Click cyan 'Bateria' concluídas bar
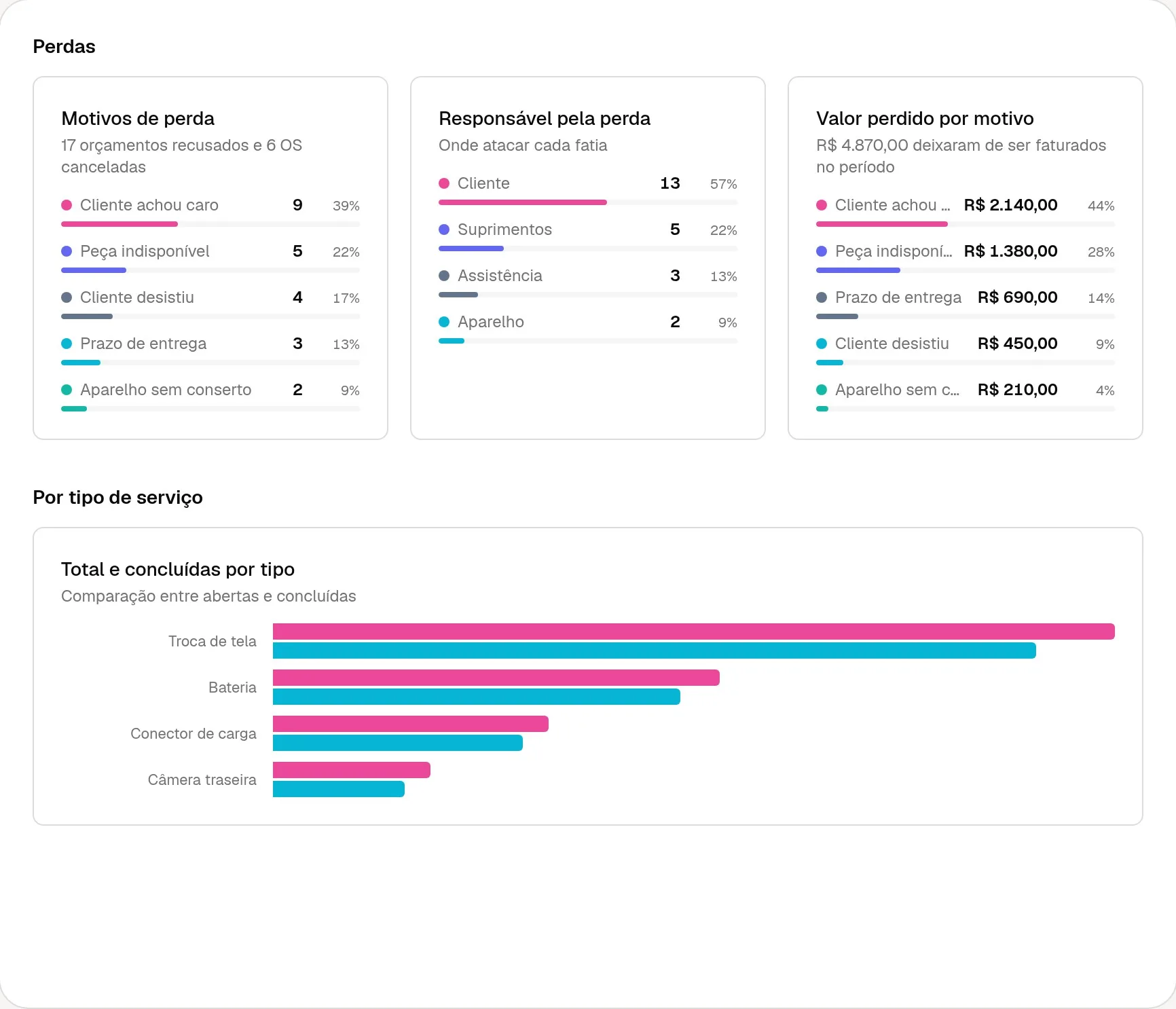The width and height of the screenshot is (1176, 1009). point(477,697)
